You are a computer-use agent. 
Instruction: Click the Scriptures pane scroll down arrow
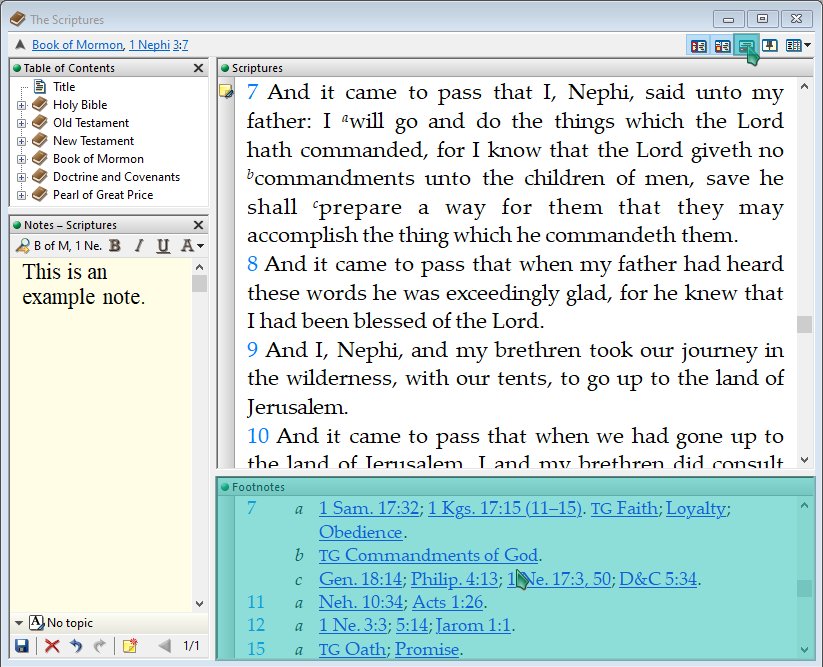[x=804, y=460]
